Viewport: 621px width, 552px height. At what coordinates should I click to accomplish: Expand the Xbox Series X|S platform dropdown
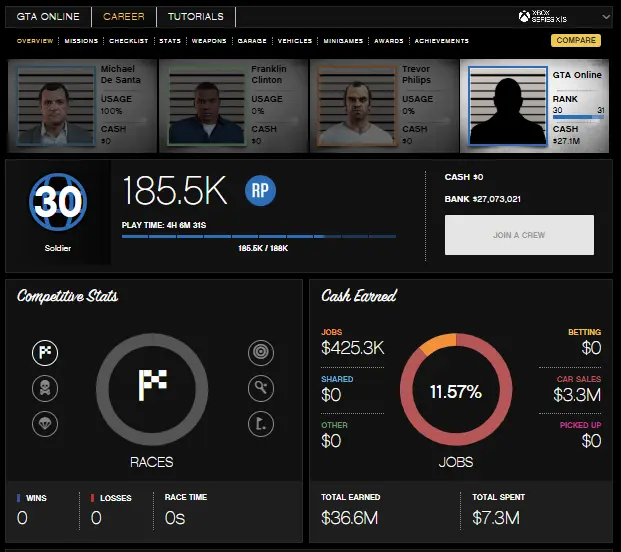(x=606, y=17)
